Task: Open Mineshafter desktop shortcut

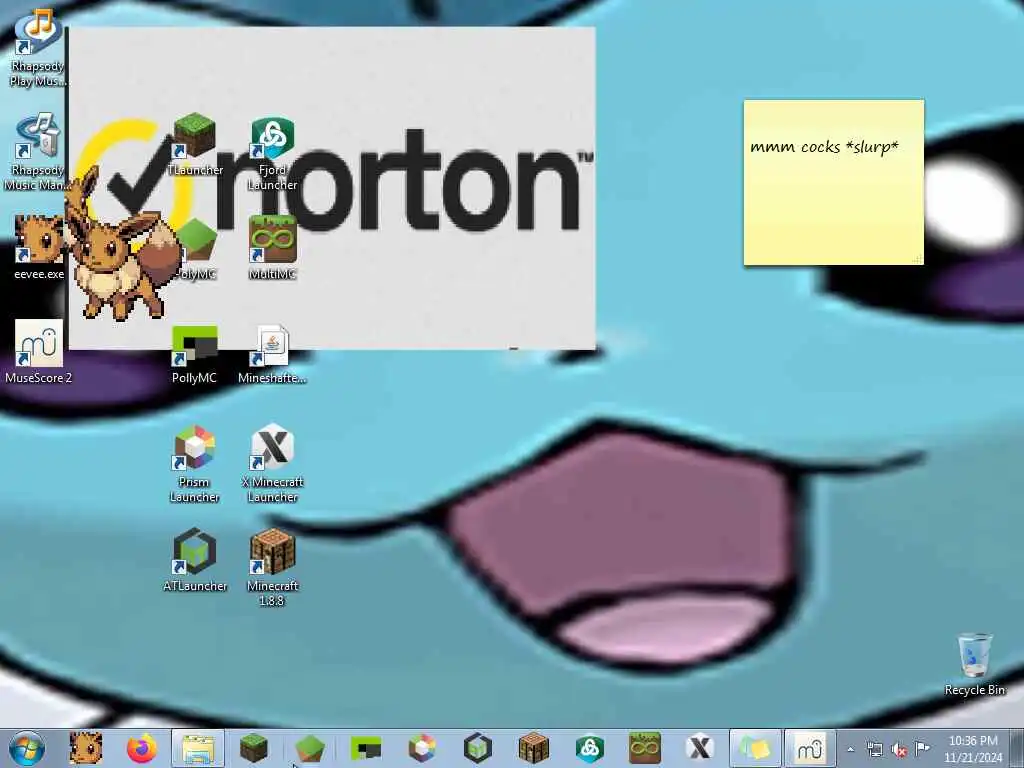Action: point(272,355)
